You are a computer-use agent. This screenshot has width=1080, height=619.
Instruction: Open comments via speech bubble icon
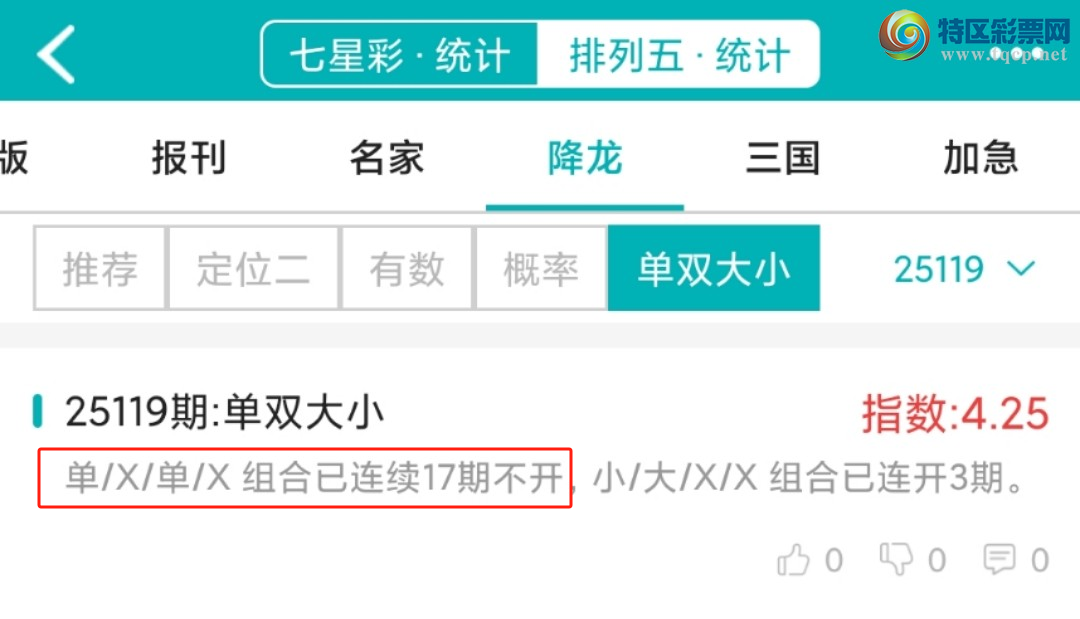pyautogui.click(x=999, y=559)
